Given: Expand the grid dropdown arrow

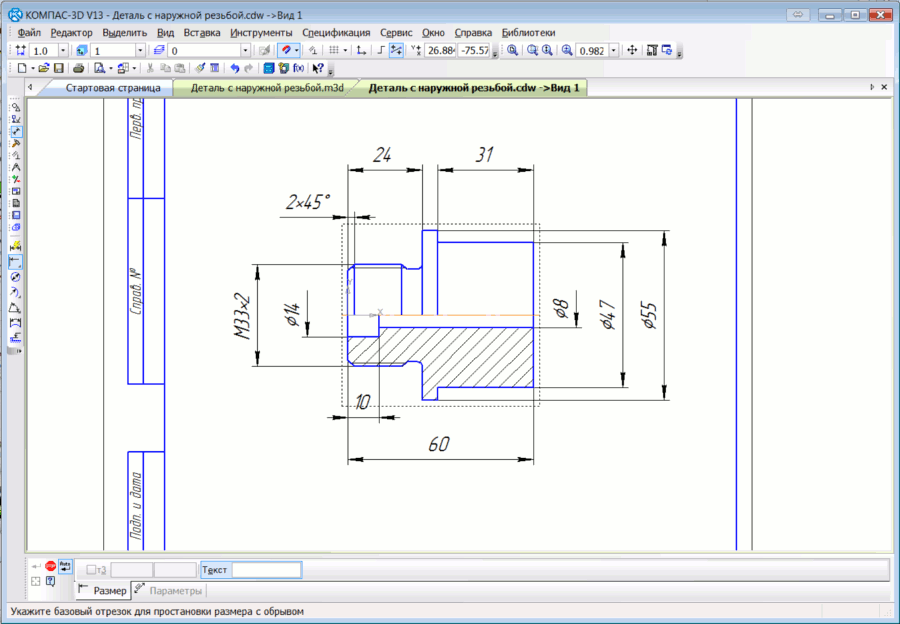Looking at the screenshot, I should (x=345, y=51).
